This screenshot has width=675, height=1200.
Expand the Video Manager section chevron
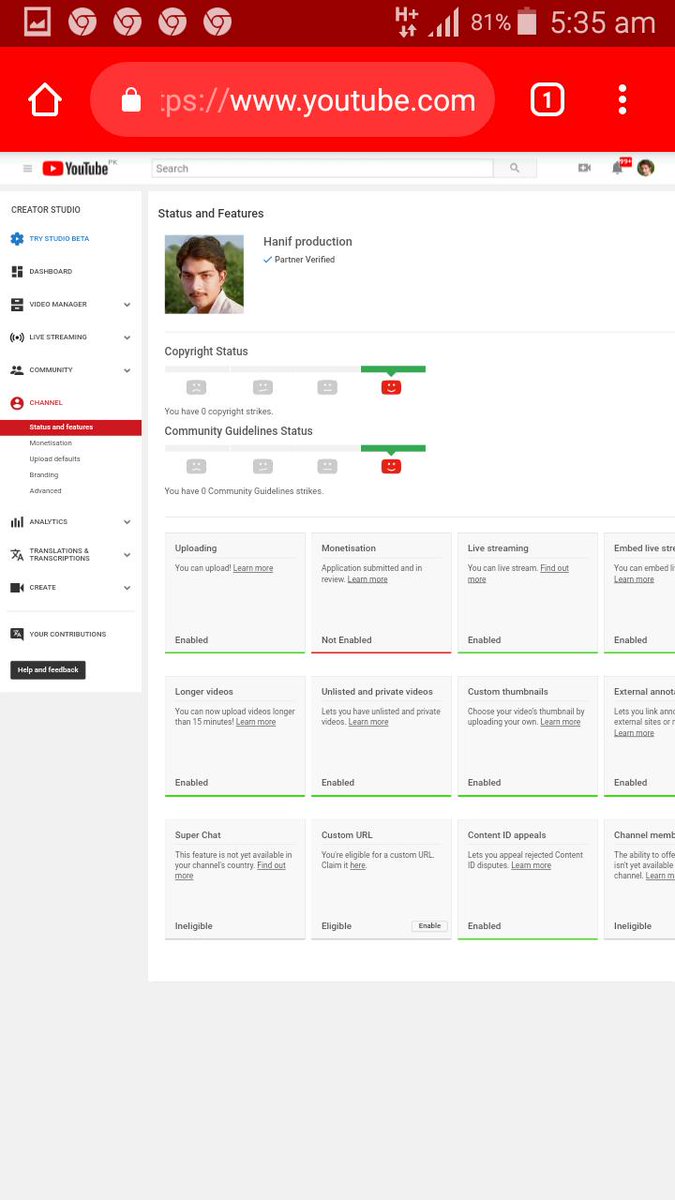(x=127, y=304)
